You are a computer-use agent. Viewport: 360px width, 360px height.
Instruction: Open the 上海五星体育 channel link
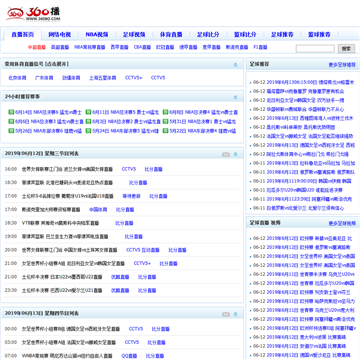[103, 78]
